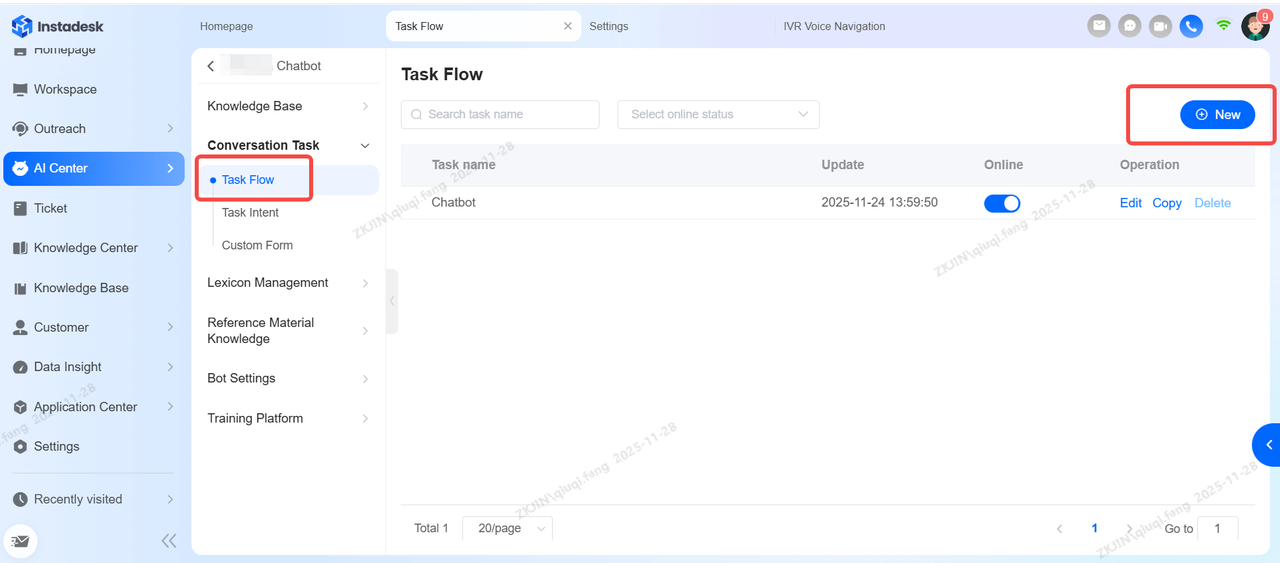
Task: Click the Edit link for Chatbot
Action: (1130, 203)
